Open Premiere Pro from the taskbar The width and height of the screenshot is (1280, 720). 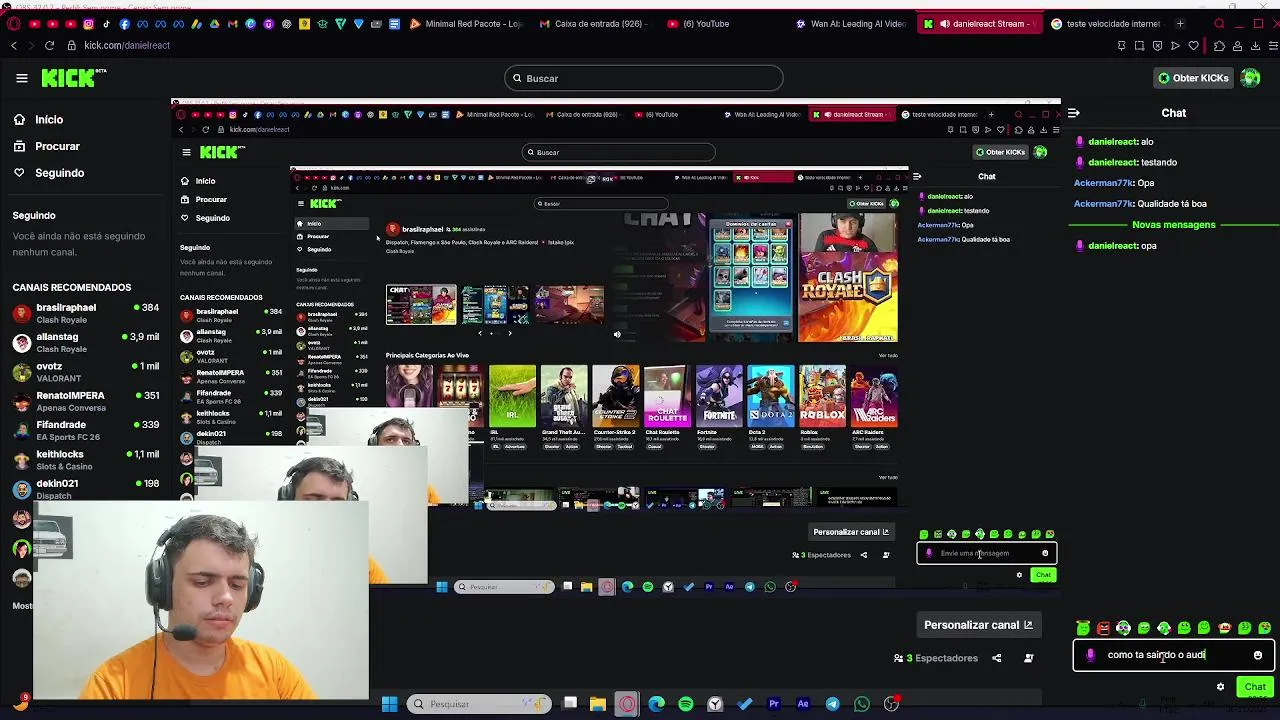[774, 704]
